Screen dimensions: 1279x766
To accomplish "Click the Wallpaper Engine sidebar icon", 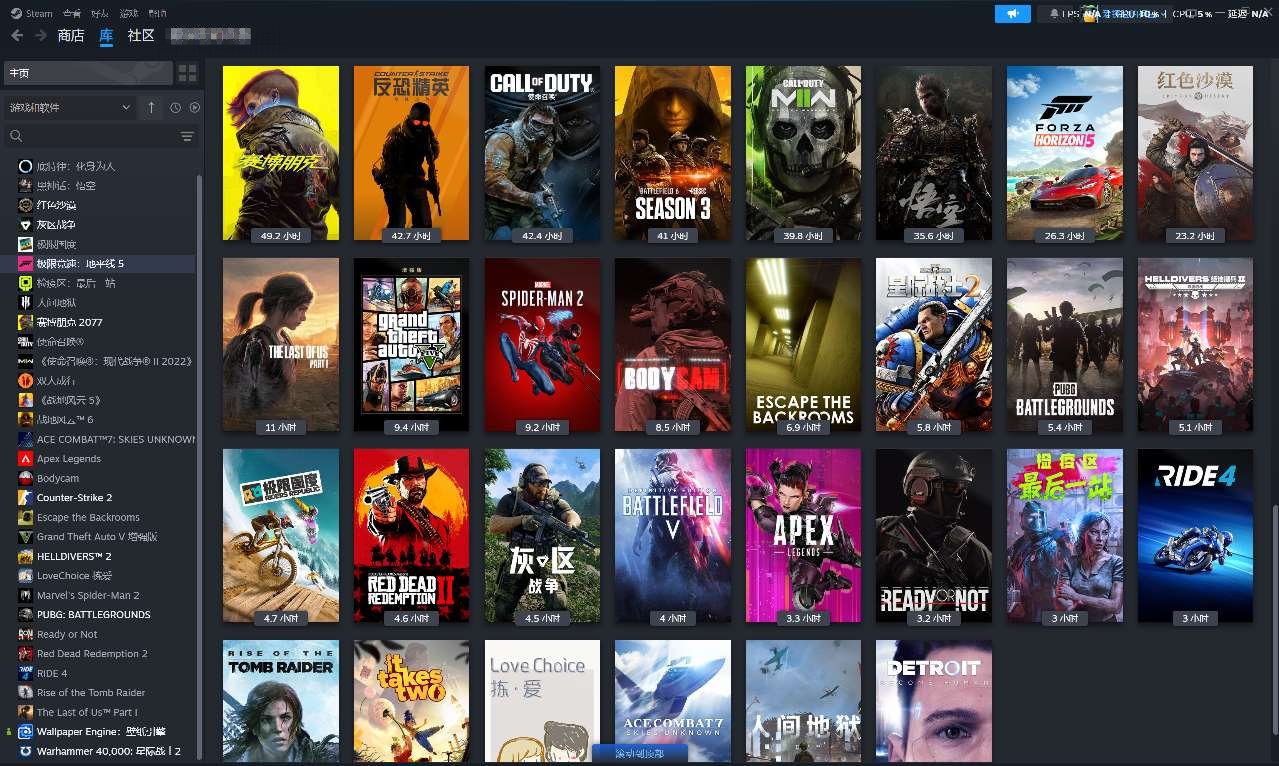I will (x=26, y=732).
